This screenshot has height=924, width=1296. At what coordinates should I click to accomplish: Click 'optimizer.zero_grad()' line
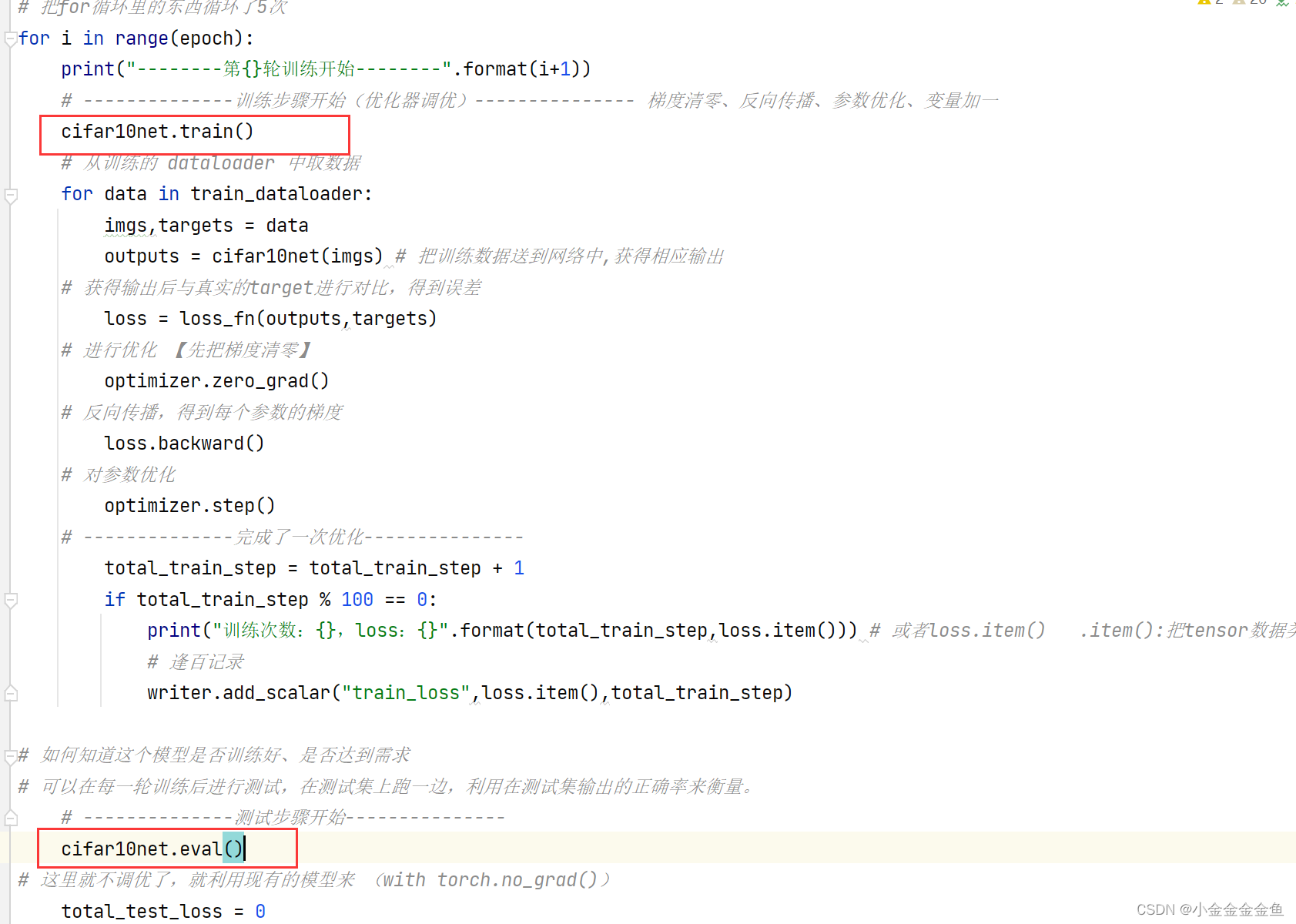point(216,381)
